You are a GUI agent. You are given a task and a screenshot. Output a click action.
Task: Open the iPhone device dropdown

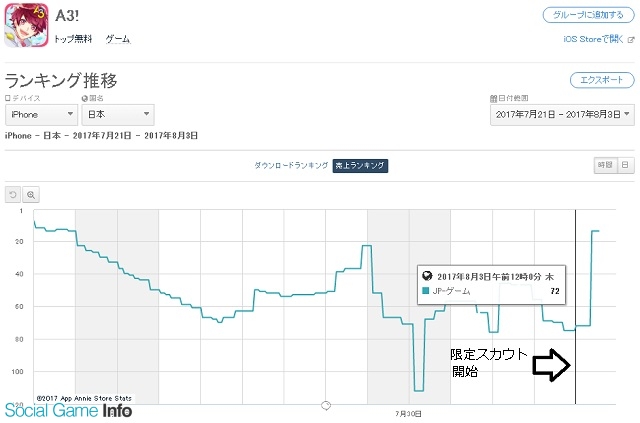point(41,115)
